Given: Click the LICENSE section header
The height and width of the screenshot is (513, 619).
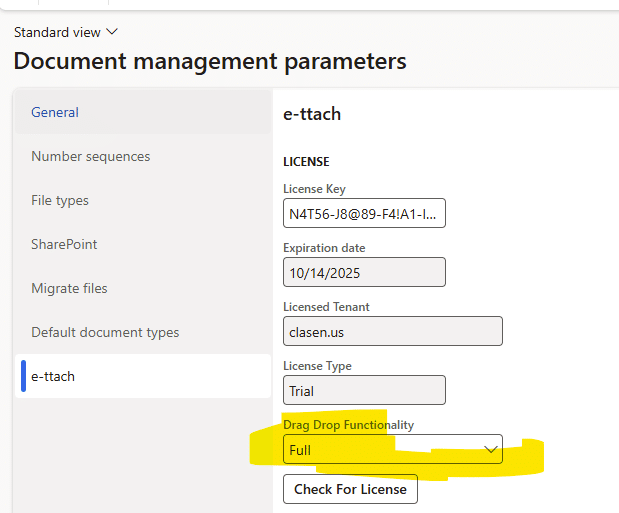Looking at the screenshot, I should pos(306,161).
